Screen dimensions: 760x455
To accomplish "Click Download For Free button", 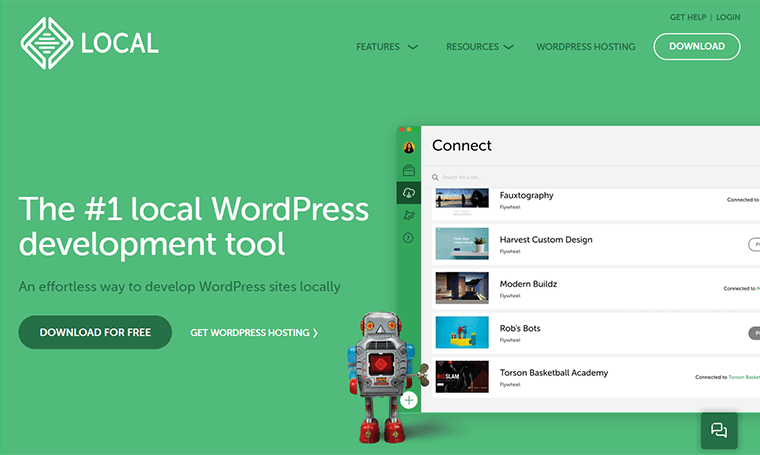I will pyautogui.click(x=95, y=332).
